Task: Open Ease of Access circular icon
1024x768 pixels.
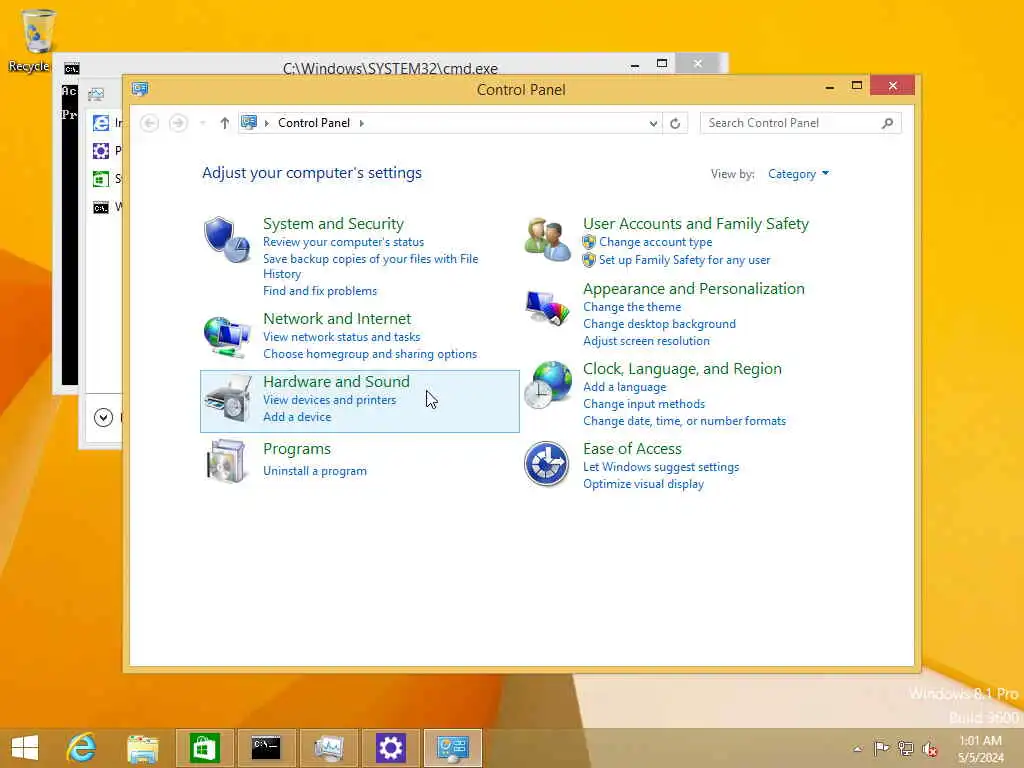Action: click(547, 464)
